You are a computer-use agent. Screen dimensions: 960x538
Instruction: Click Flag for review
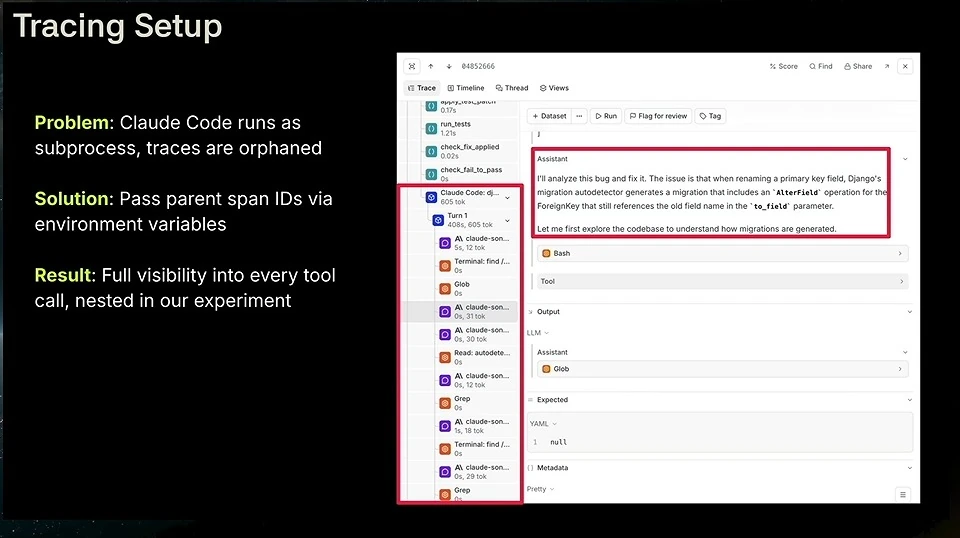[658, 116]
